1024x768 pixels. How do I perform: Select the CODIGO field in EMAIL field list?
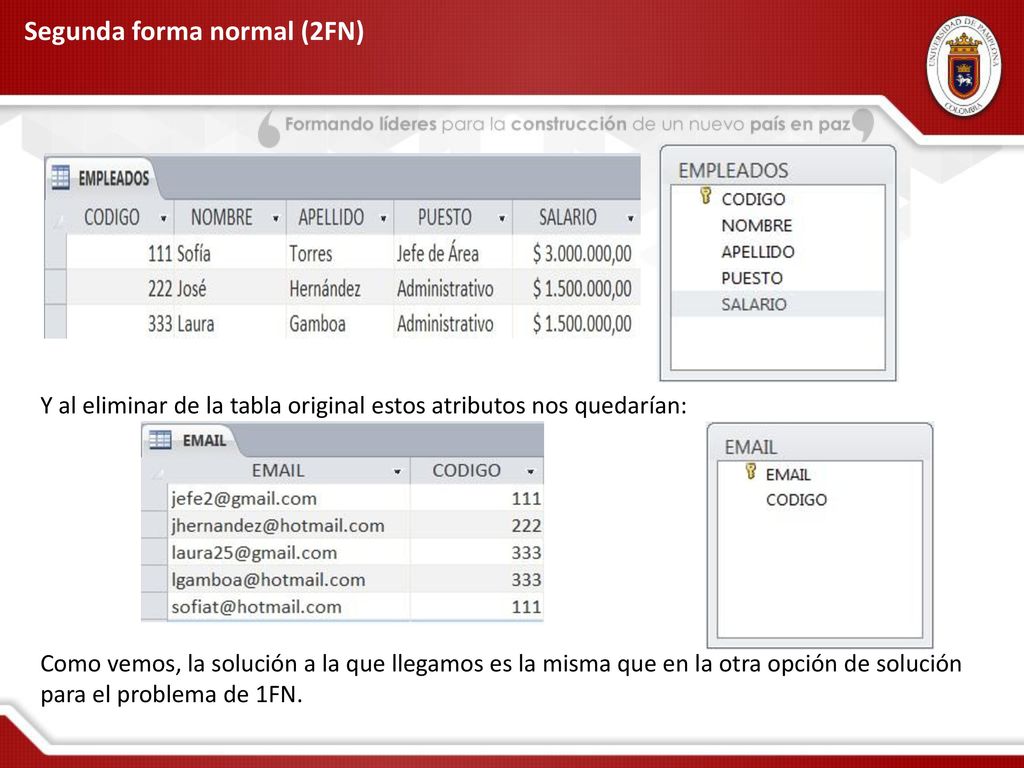pyautogui.click(x=796, y=500)
